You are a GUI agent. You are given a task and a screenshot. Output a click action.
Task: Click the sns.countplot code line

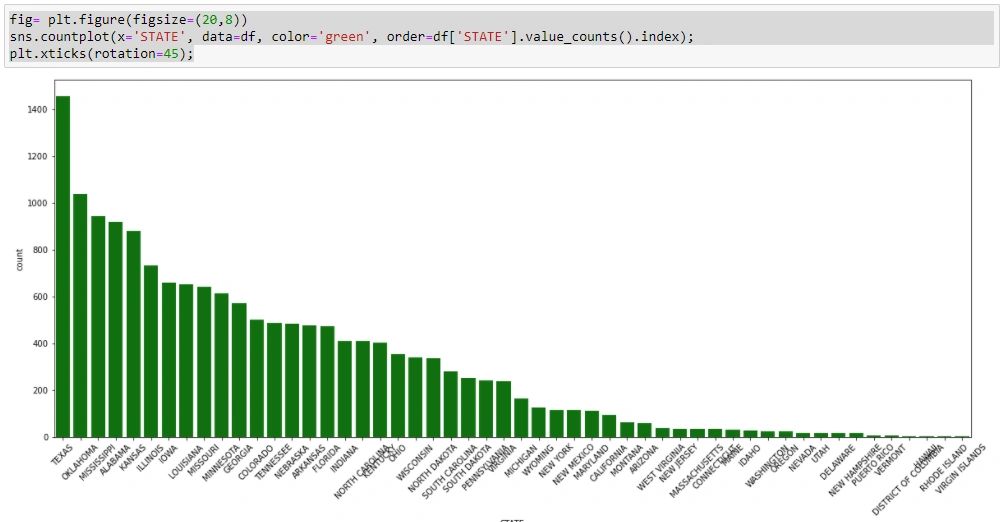click(352, 36)
